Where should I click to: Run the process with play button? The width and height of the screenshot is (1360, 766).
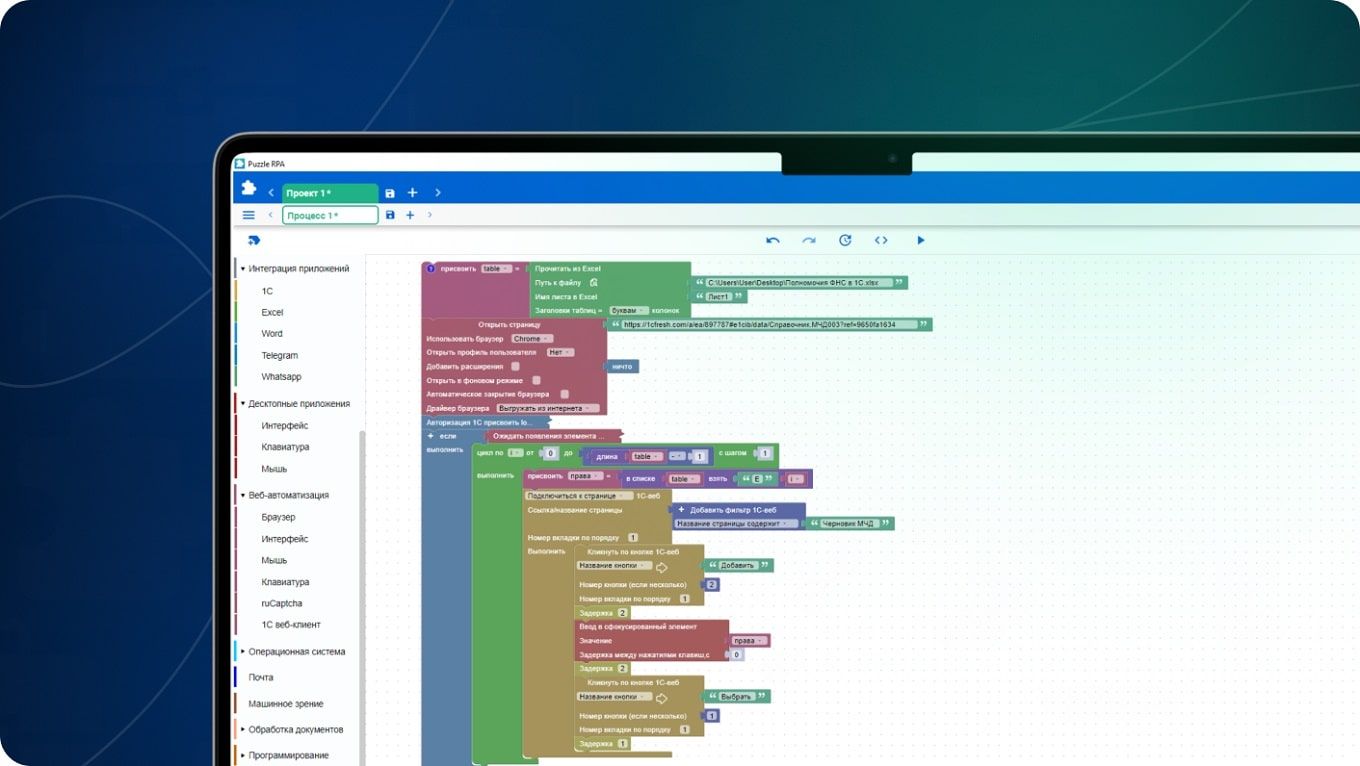tap(920, 240)
